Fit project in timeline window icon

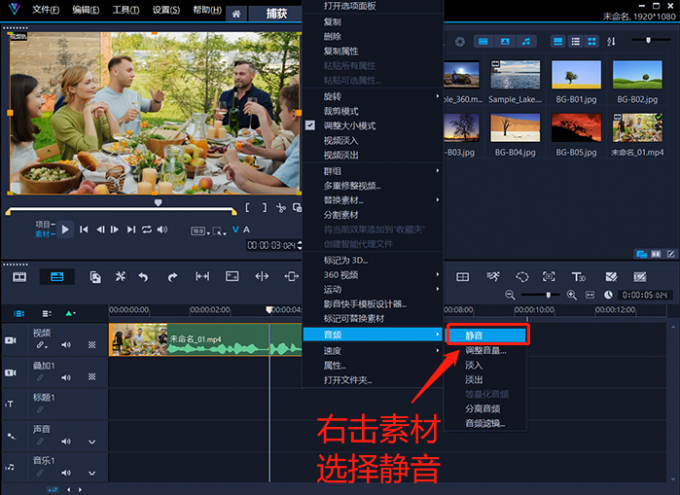pyautogui.click(x=590, y=295)
